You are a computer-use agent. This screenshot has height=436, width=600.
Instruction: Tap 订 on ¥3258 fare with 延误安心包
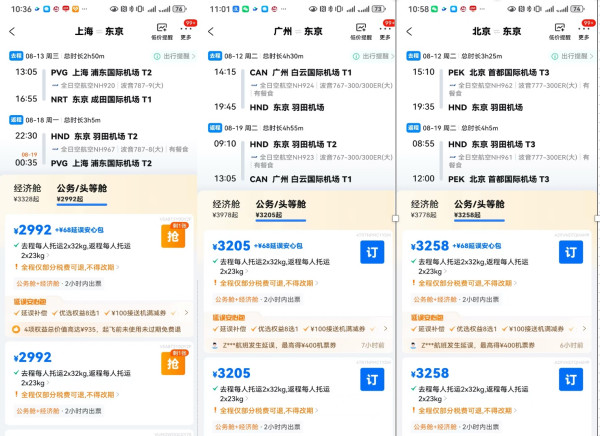point(571,252)
